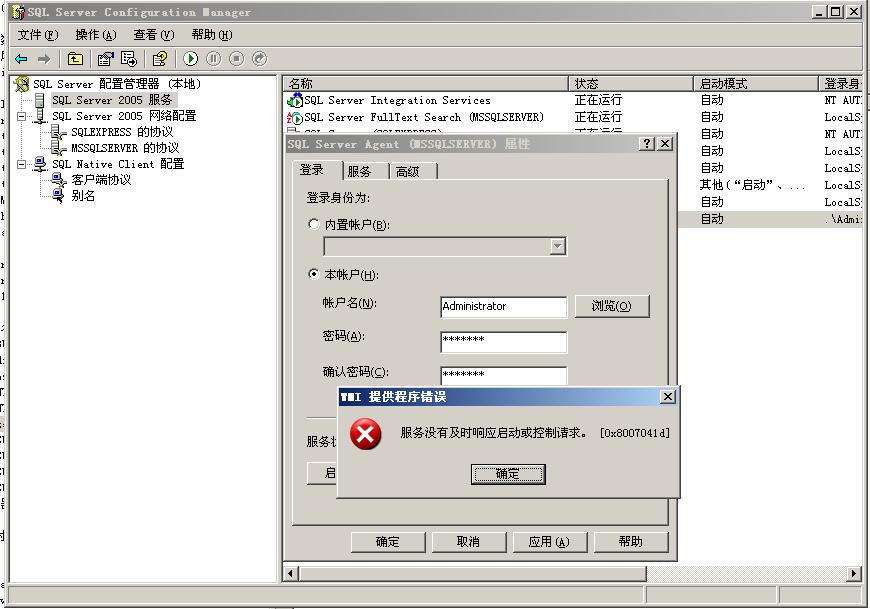The height and width of the screenshot is (609, 870).
Task: Select SQLEXPRESS 的协议 tree item
Action: click(x=122, y=132)
